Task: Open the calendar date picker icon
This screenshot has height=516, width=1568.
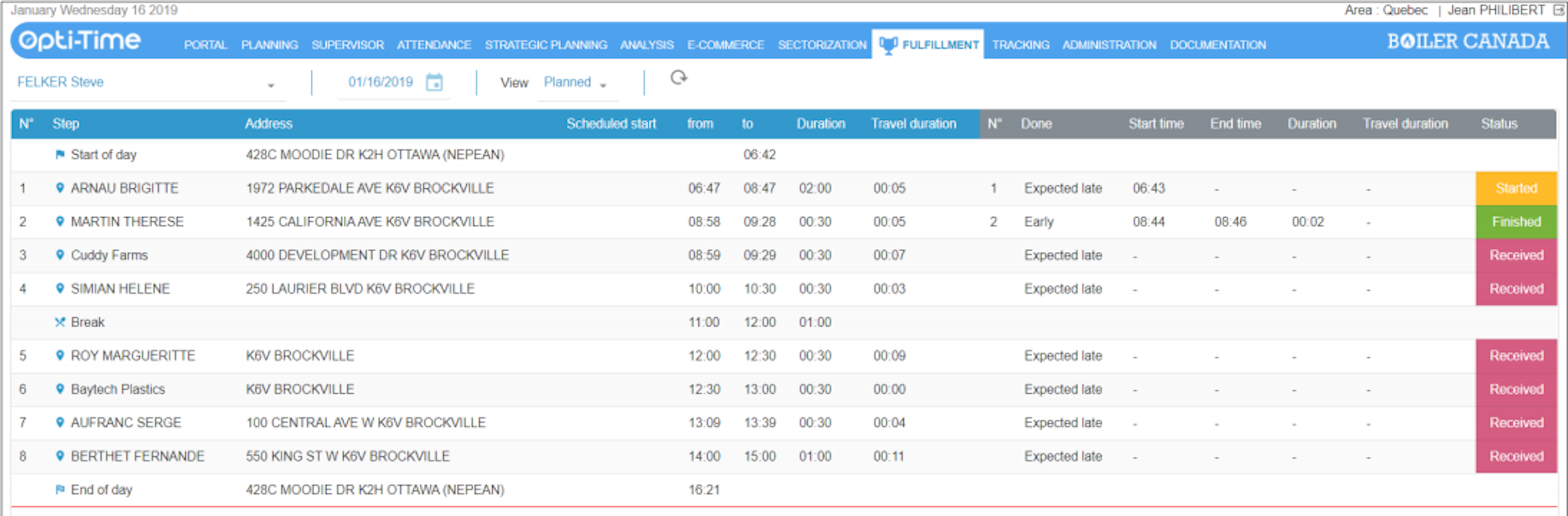Action: click(x=435, y=82)
